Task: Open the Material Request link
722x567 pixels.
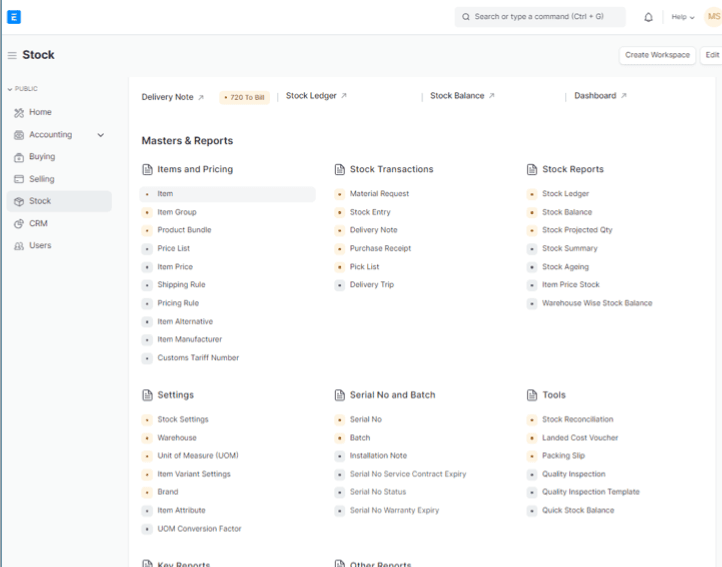Action: 379,194
